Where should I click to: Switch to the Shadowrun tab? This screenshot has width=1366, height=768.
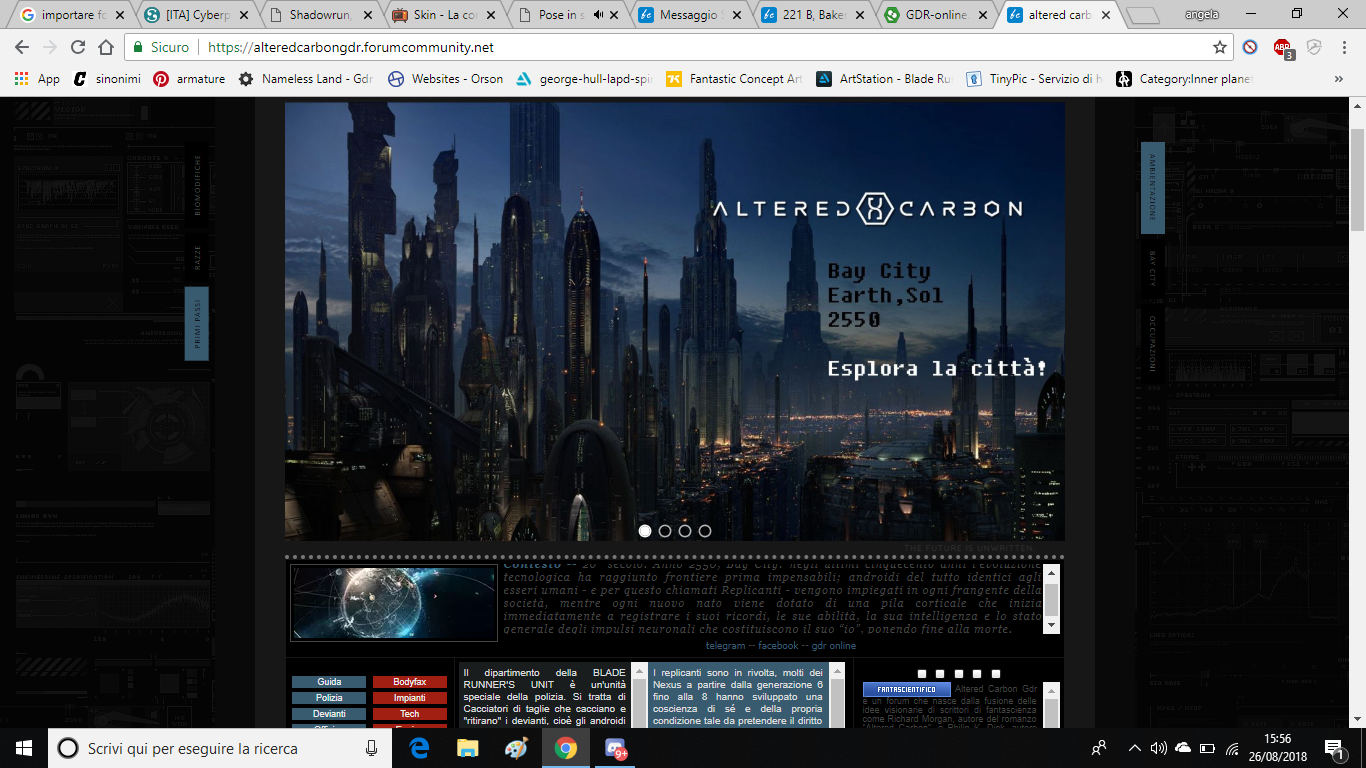325,15
